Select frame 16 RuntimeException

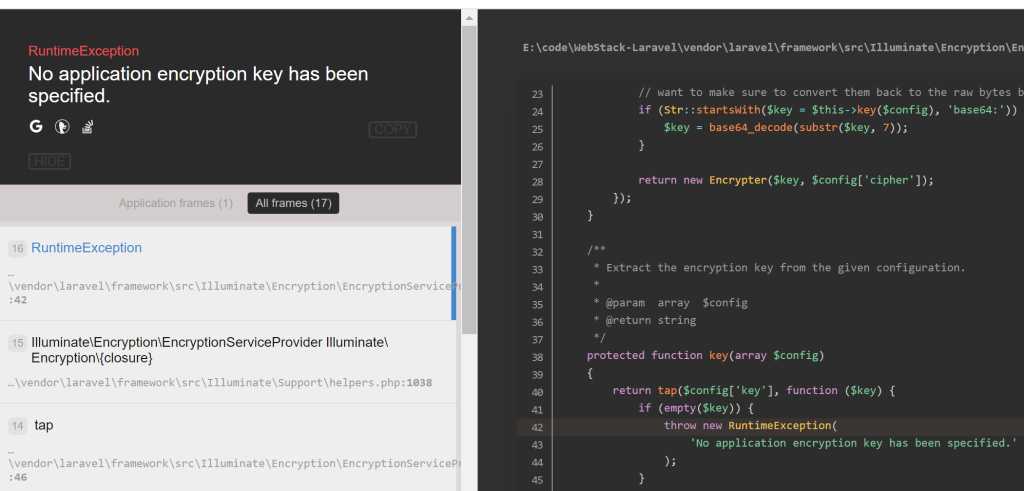[x=227, y=273]
